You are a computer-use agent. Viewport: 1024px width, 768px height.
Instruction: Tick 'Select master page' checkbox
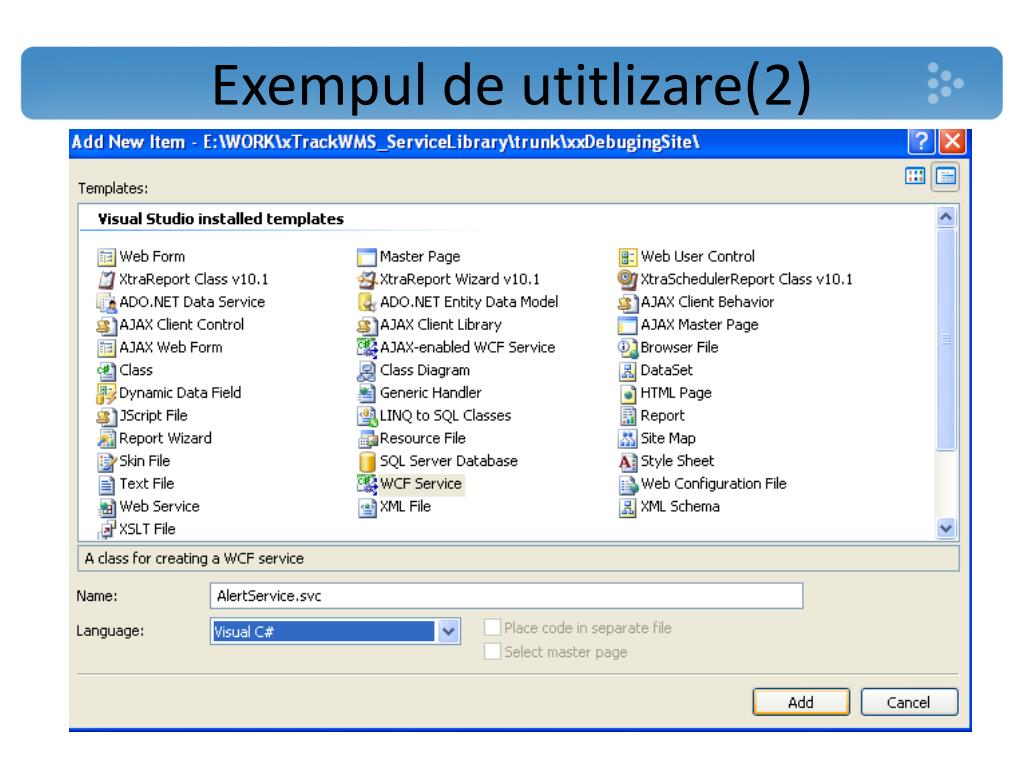click(x=492, y=652)
